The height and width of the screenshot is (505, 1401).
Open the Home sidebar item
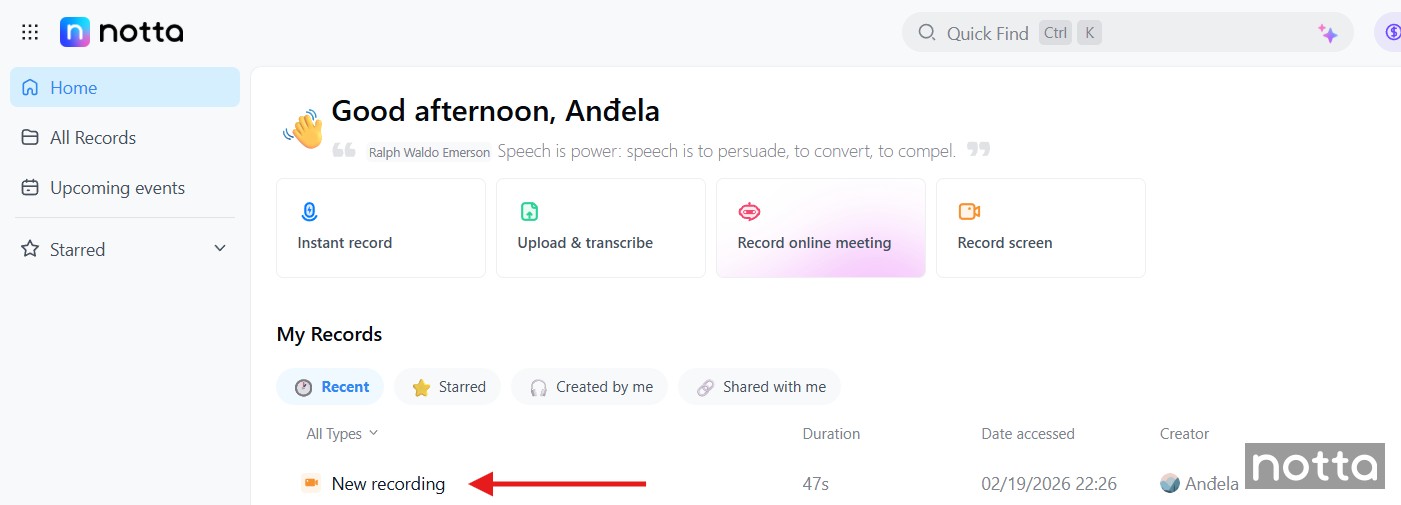point(124,87)
